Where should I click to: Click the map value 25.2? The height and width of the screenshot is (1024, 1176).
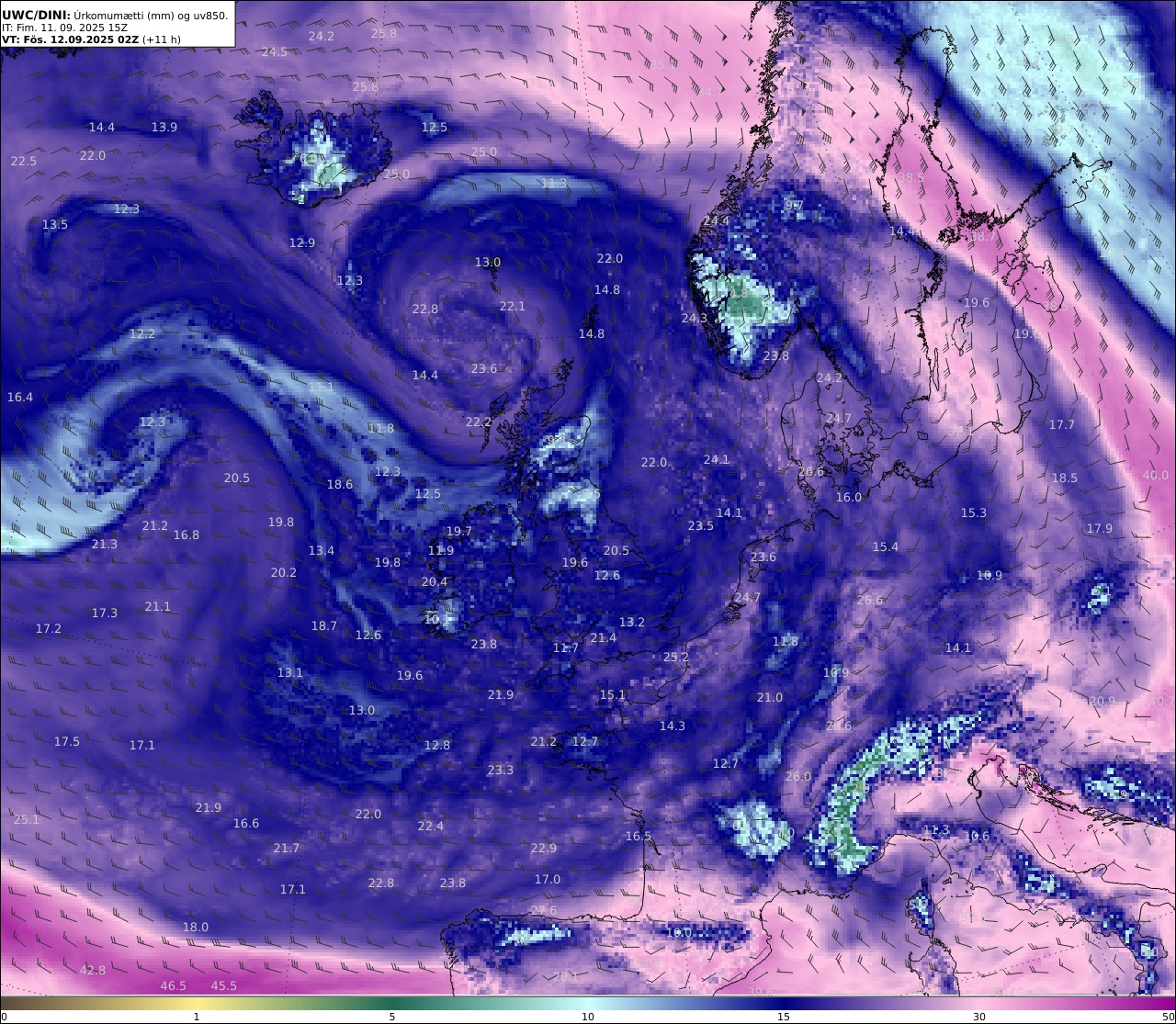(x=675, y=658)
